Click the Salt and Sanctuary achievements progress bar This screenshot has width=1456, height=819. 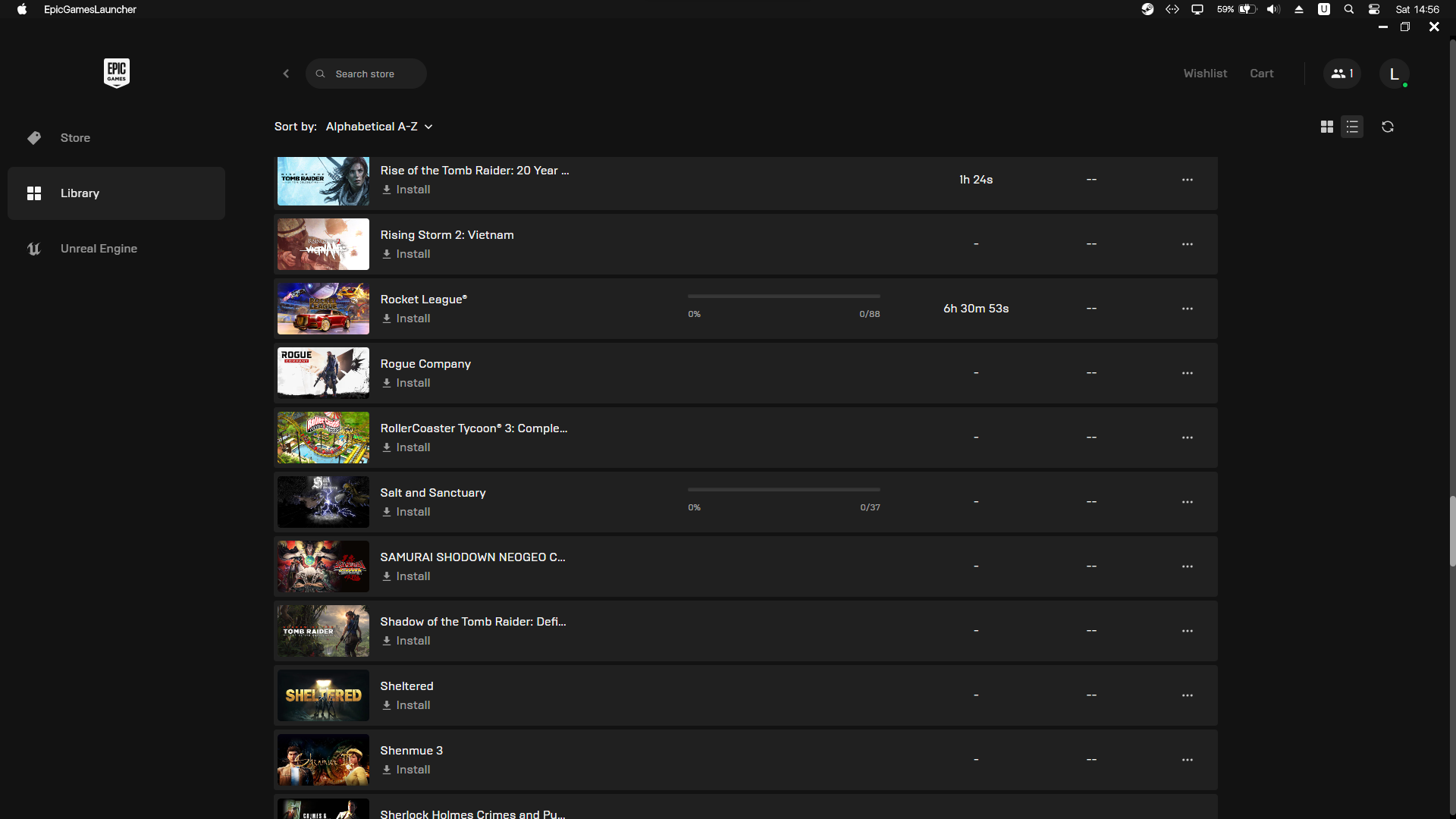[x=783, y=490]
